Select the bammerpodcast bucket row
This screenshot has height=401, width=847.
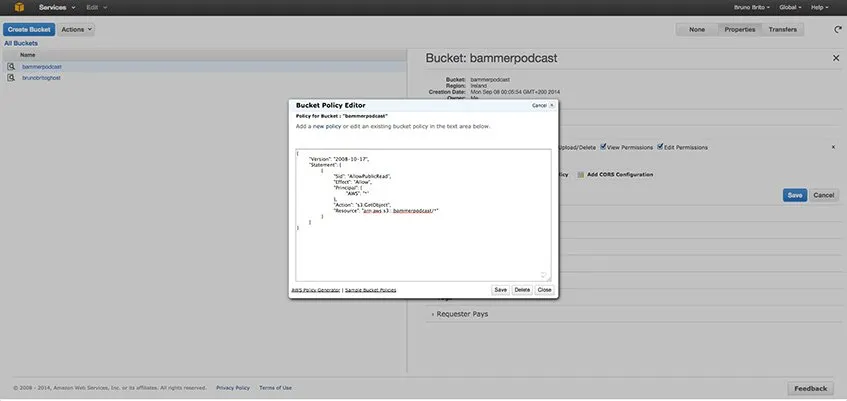coord(204,66)
